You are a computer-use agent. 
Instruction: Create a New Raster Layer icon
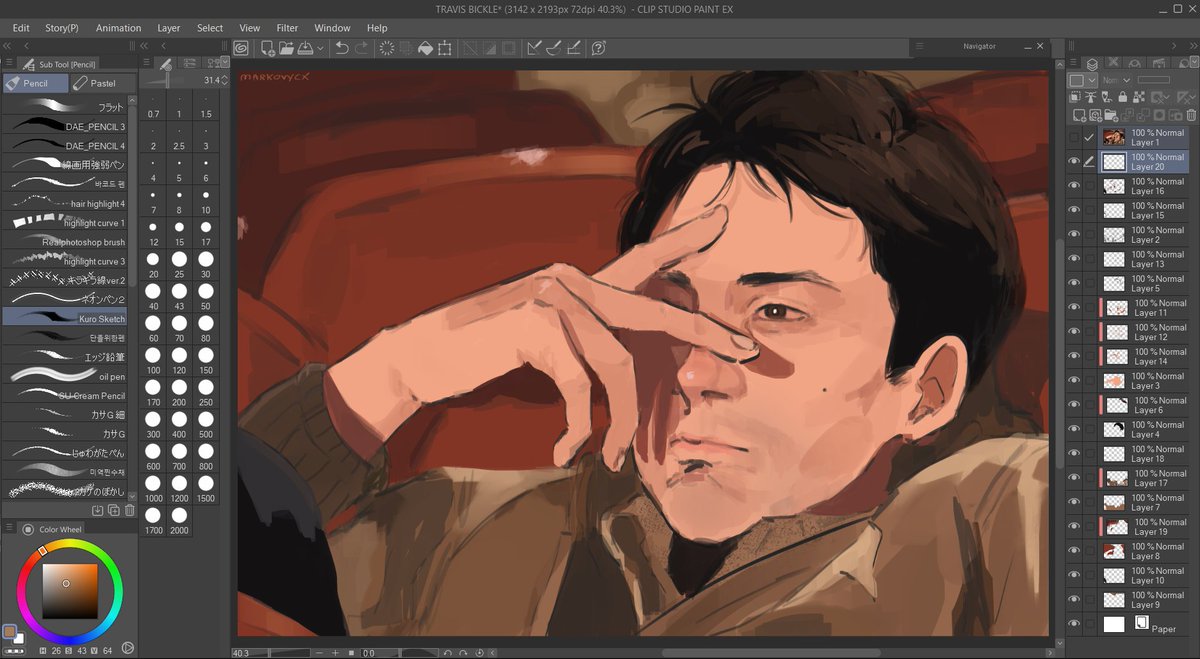(x=1080, y=116)
